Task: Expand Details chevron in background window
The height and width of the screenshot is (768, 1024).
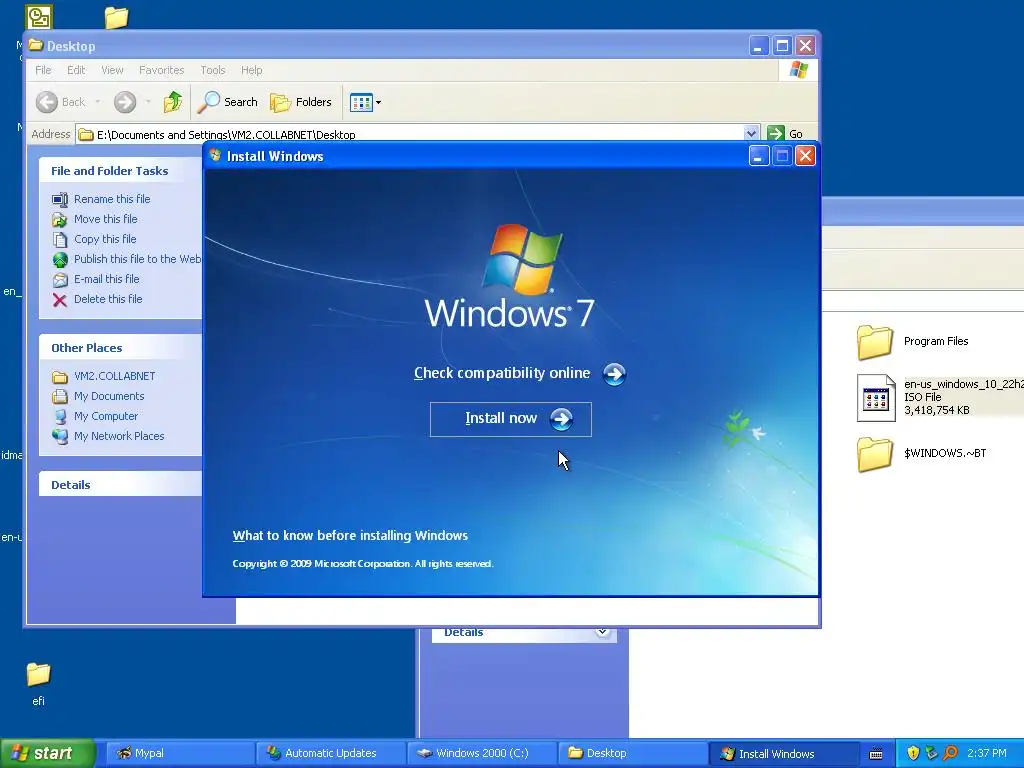Action: [x=602, y=632]
